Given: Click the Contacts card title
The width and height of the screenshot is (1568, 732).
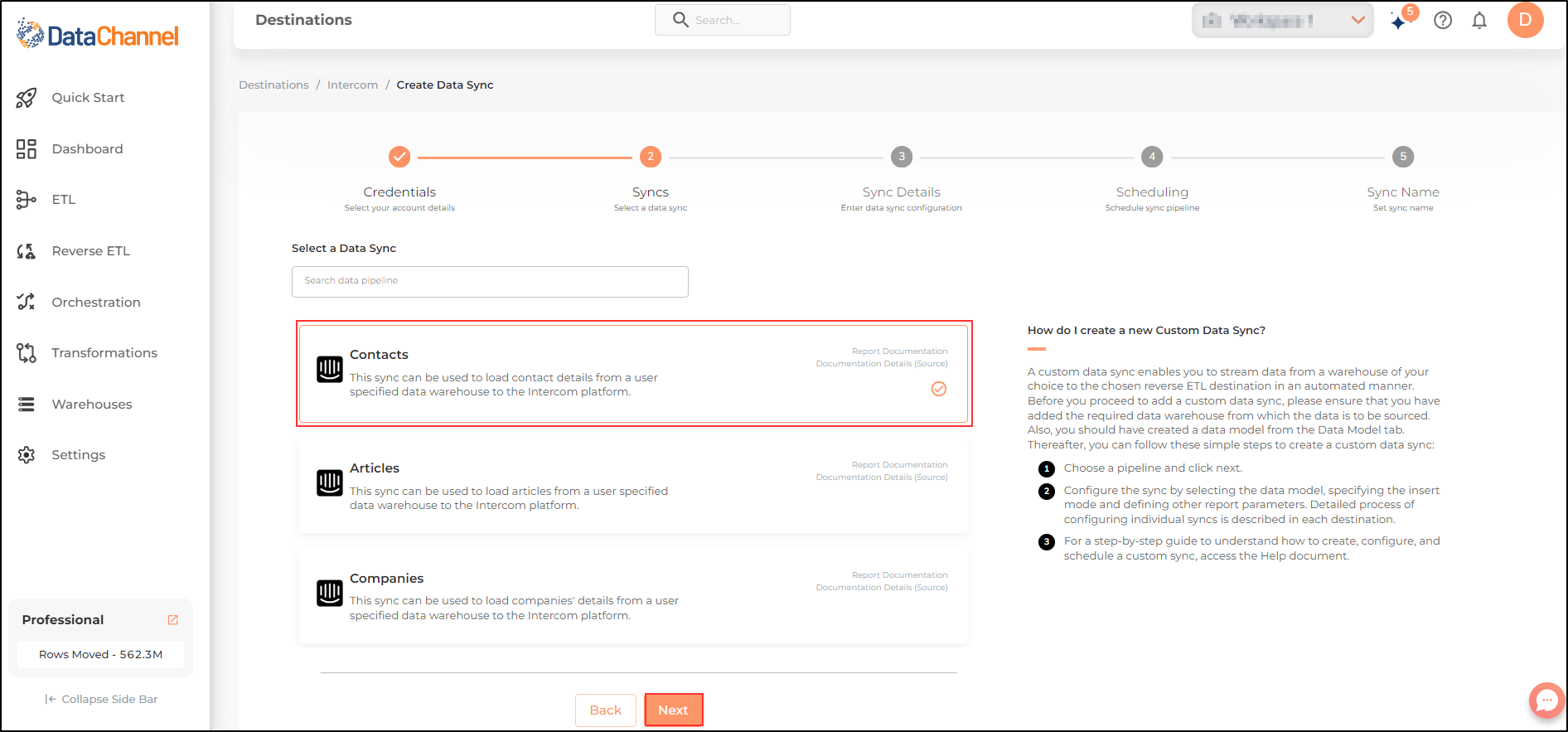Looking at the screenshot, I should coord(379,355).
